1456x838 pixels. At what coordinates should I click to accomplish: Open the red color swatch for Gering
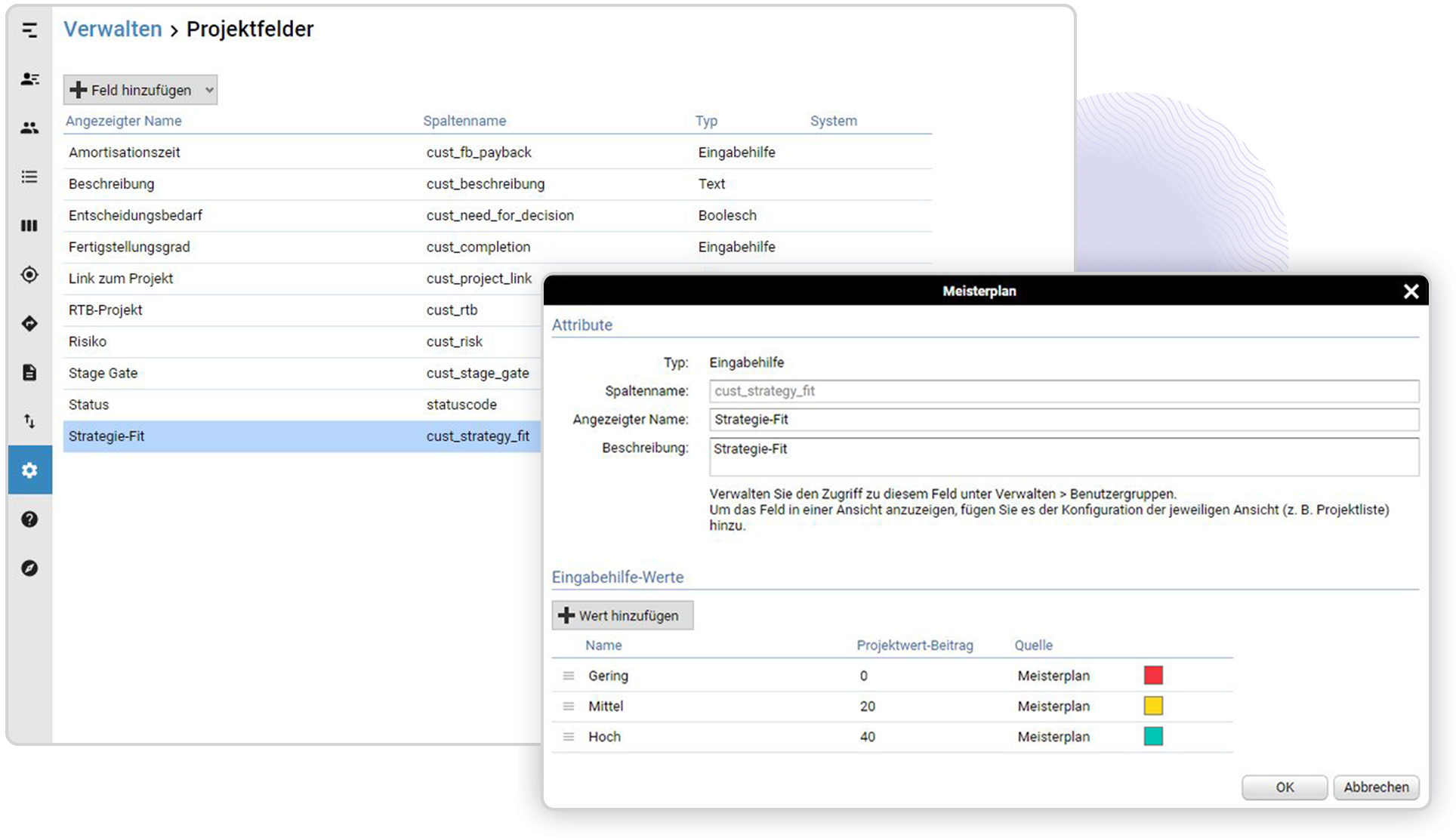point(1153,675)
